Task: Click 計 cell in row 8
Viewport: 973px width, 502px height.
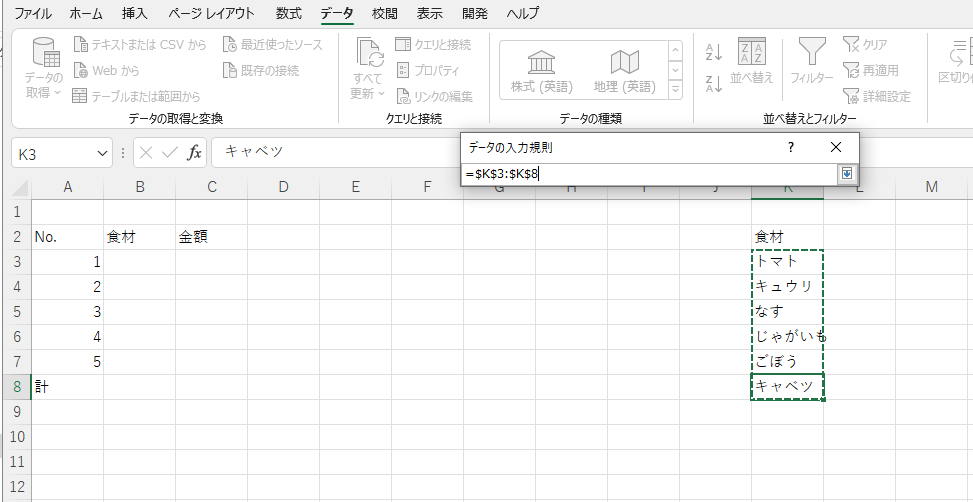Action: tap(68, 387)
